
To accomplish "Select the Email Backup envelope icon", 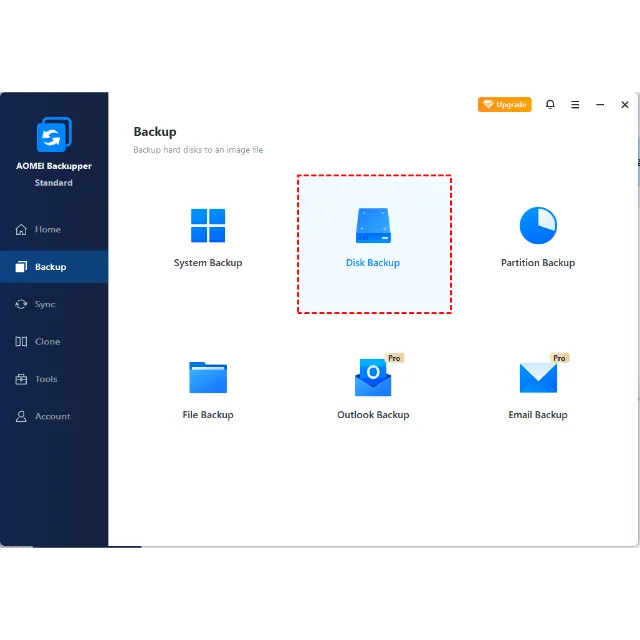I will point(538,378).
